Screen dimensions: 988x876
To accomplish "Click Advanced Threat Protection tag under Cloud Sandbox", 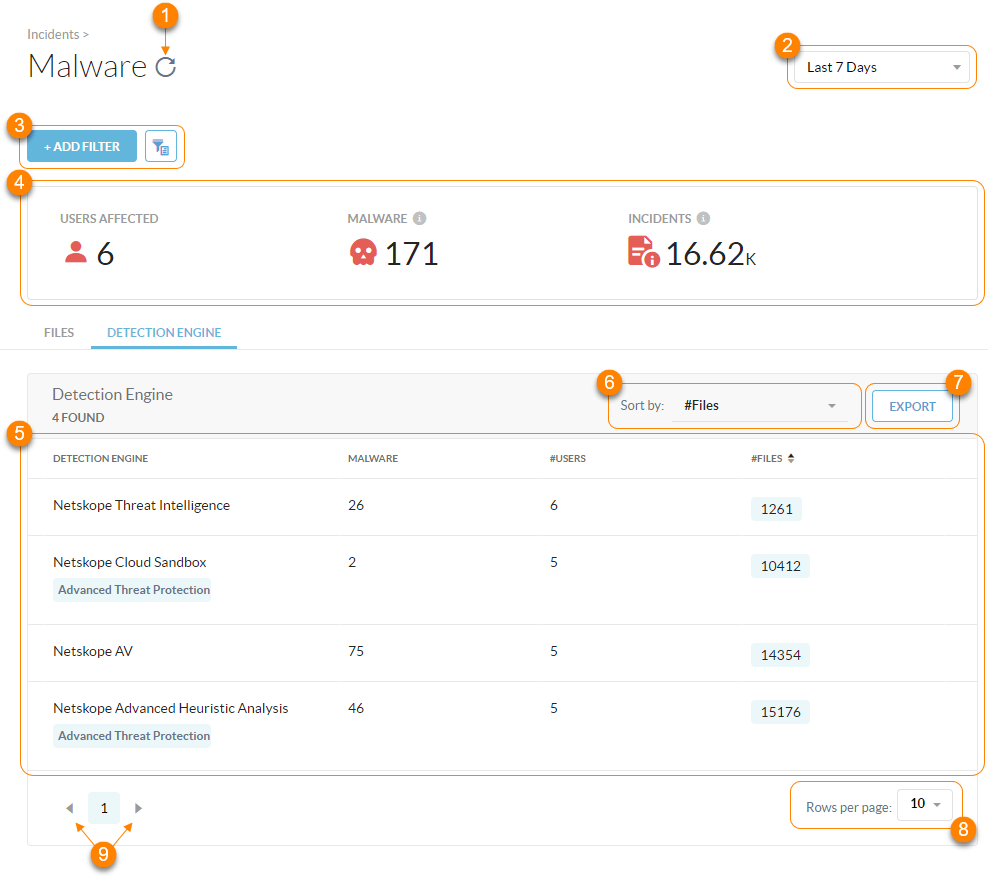I will point(134,590).
